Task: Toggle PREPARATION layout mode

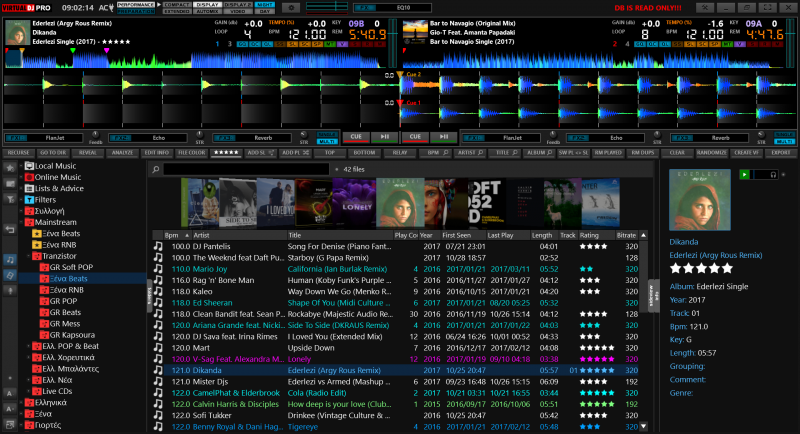Action: click(x=136, y=11)
